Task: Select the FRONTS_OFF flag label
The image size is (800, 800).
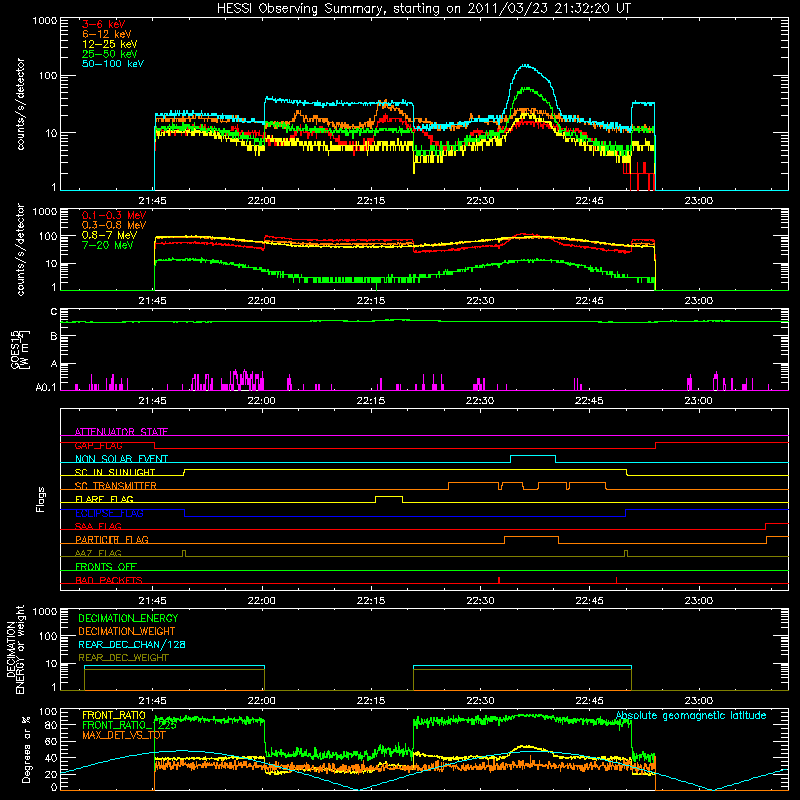Action: click(106, 566)
